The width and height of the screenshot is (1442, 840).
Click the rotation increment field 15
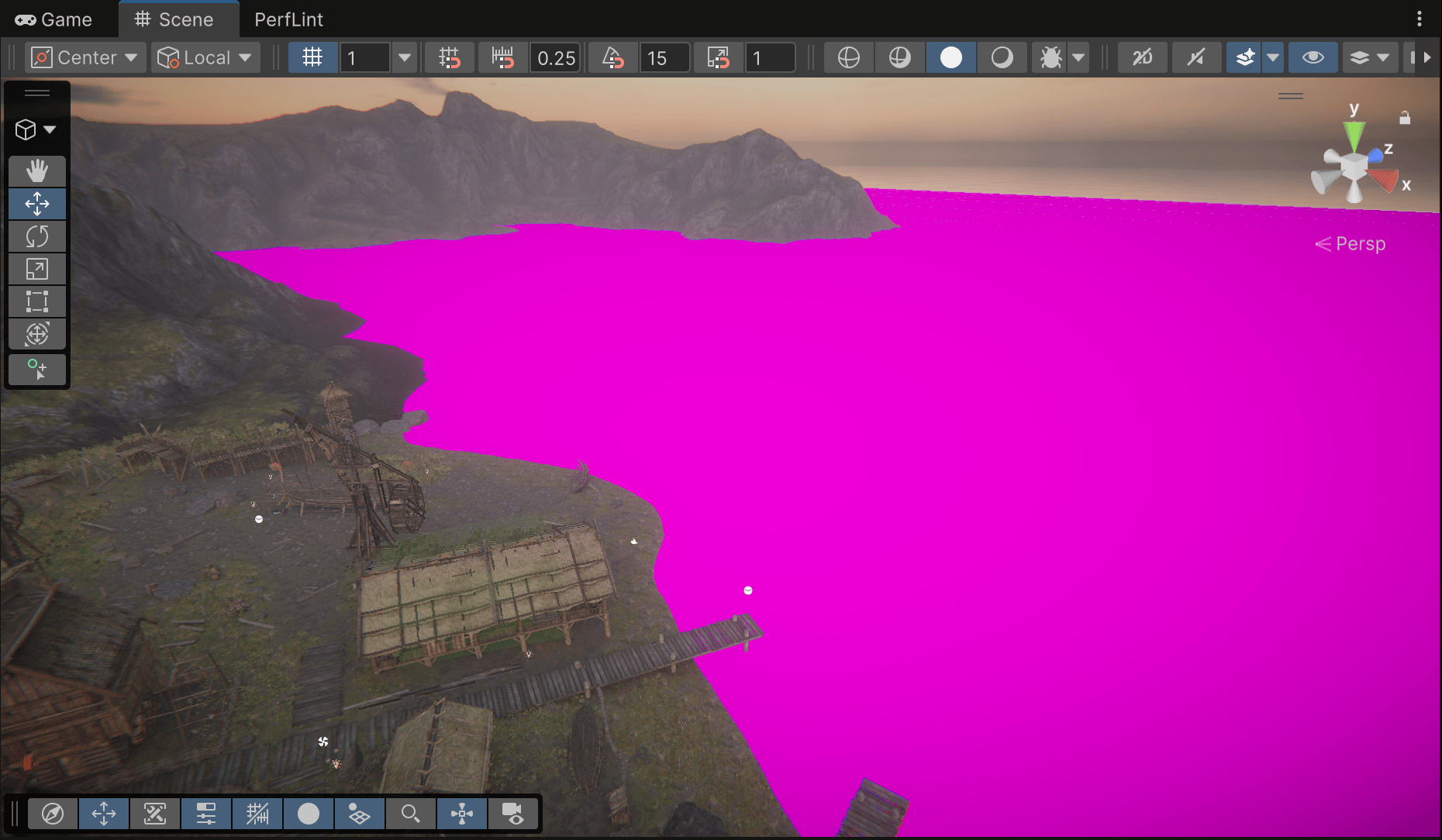click(x=664, y=57)
